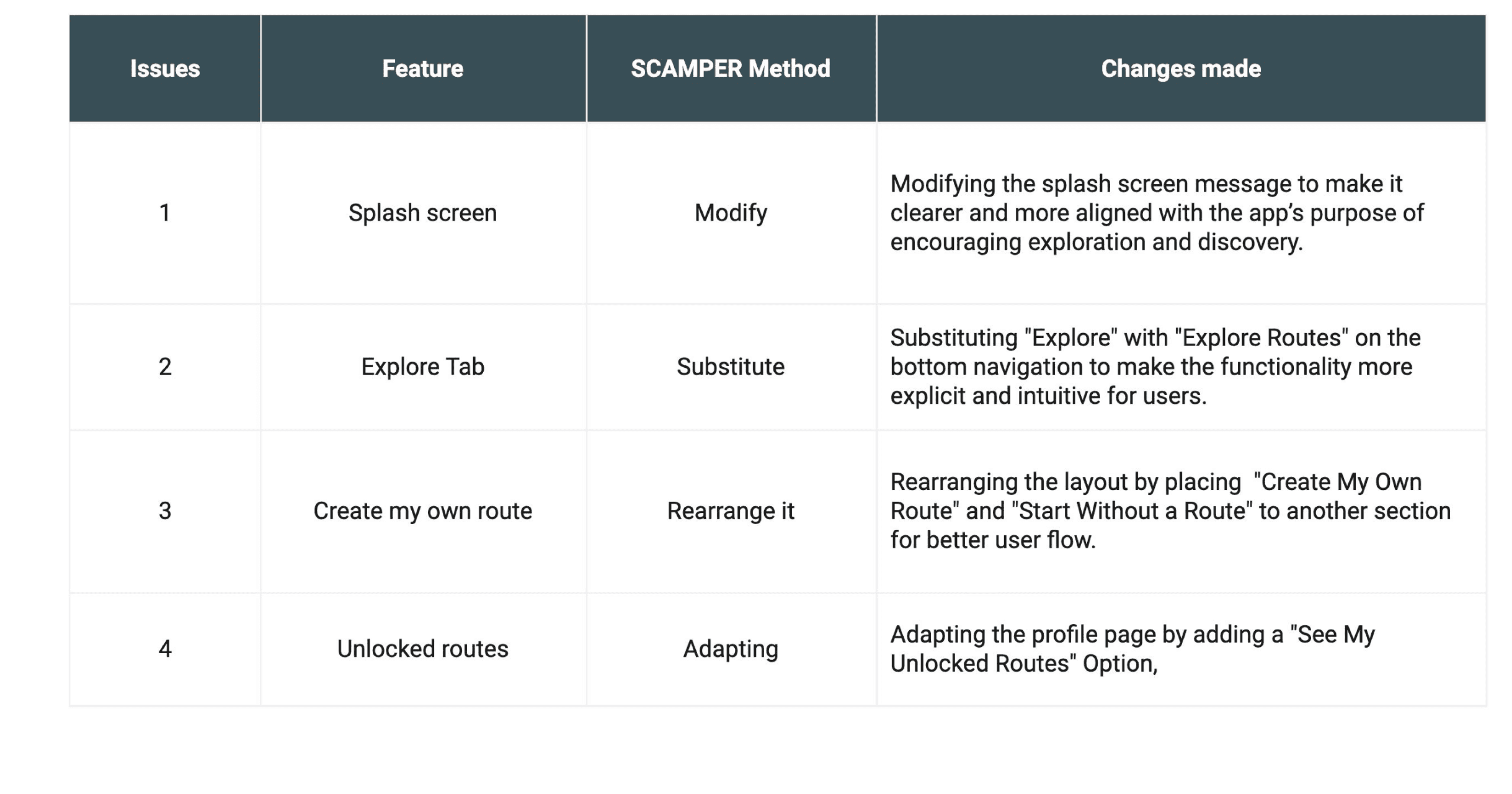The width and height of the screenshot is (1512, 794).
Task: Select the splash screen message change description
Action: [x=1157, y=213]
